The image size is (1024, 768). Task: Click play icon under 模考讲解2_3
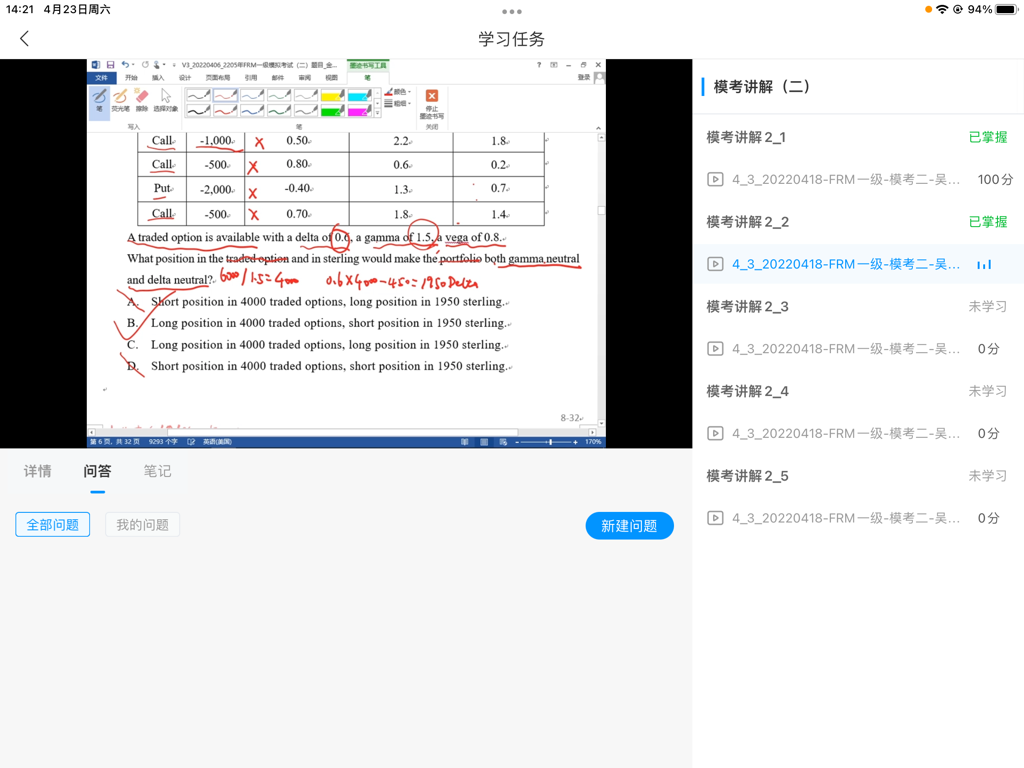pyautogui.click(x=715, y=349)
